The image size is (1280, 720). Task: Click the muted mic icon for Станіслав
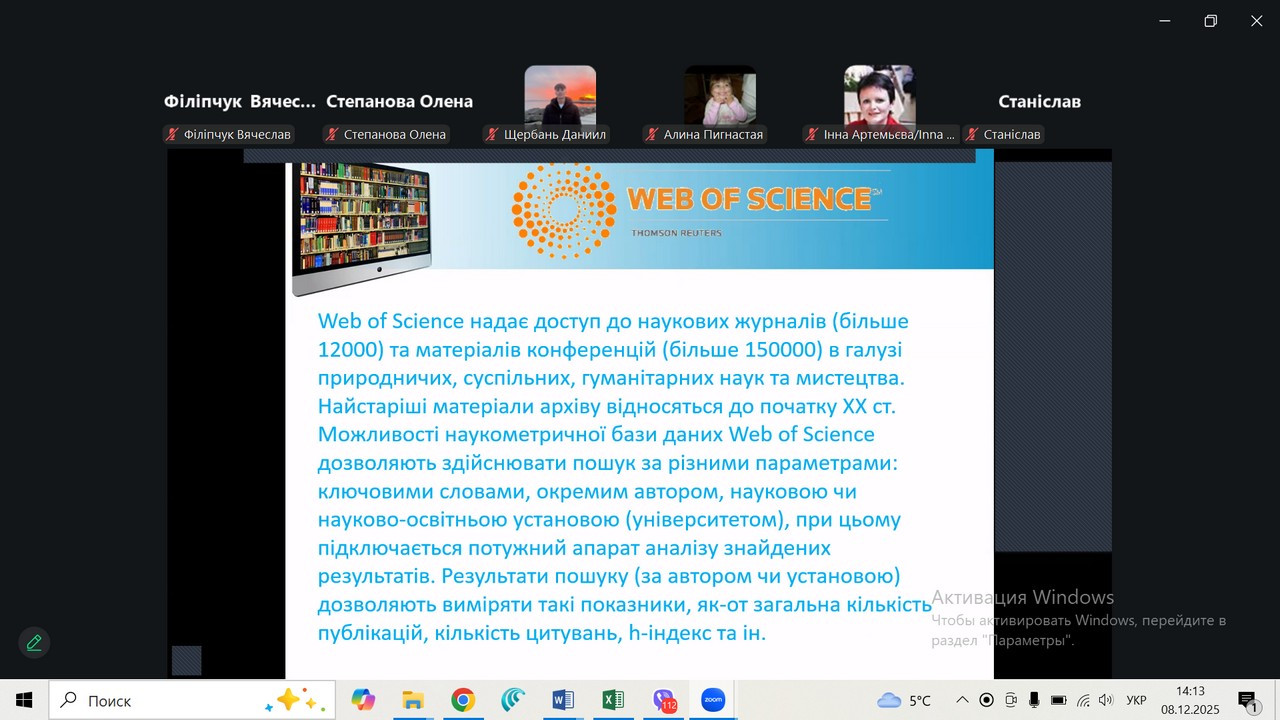[972, 134]
